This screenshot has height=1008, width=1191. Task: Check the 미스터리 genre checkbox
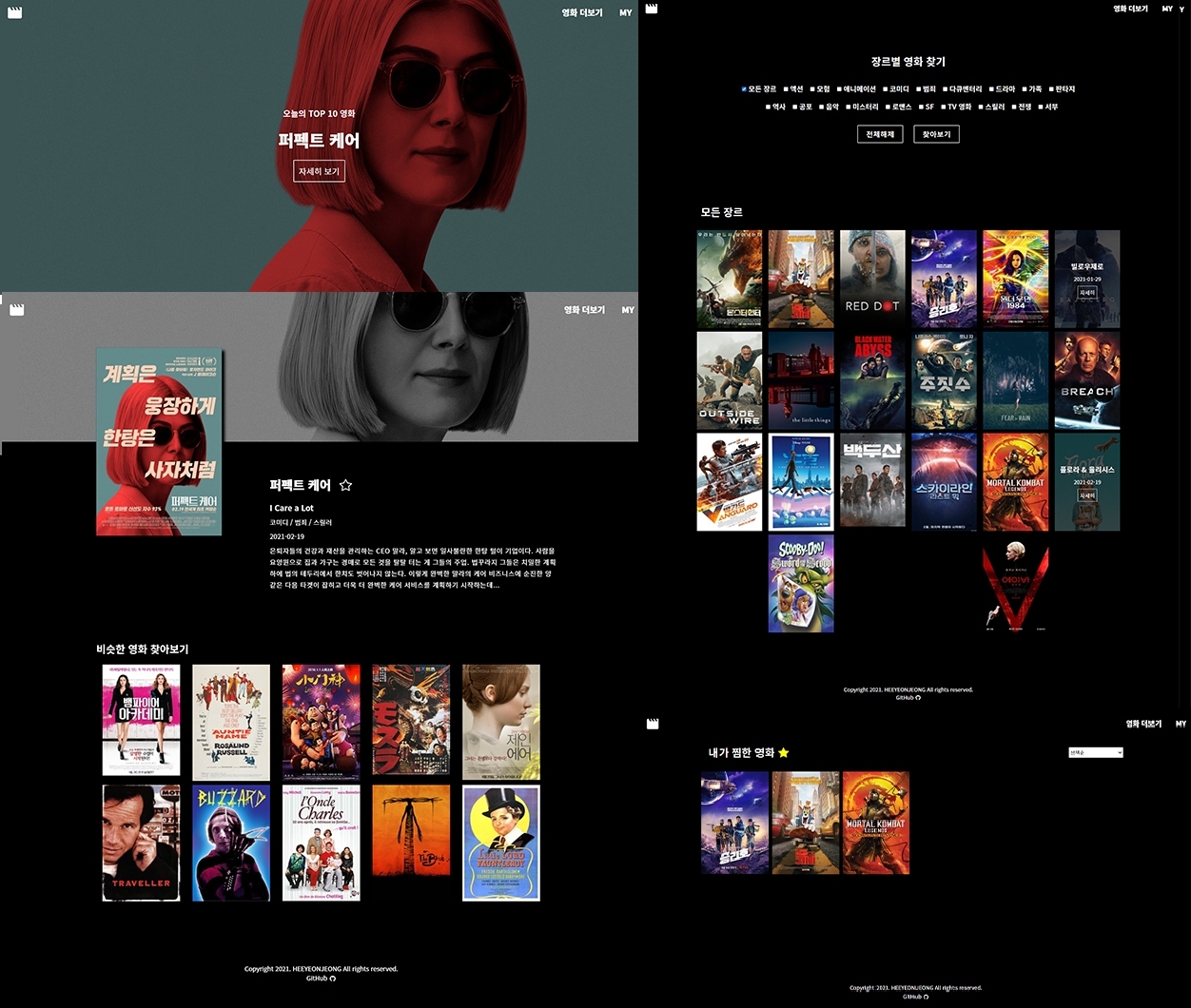pyautogui.click(x=849, y=107)
